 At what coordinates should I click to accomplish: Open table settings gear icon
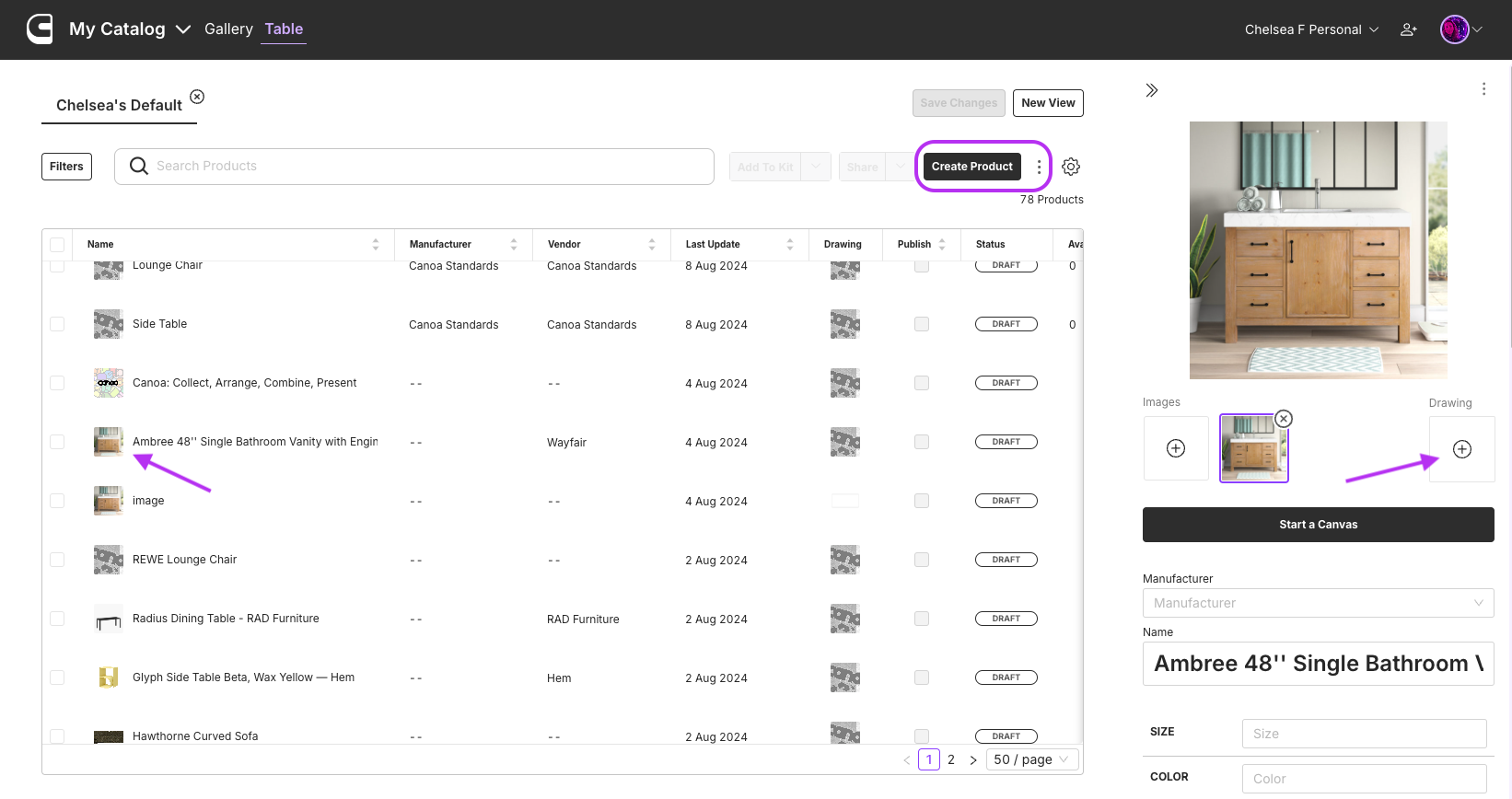[x=1070, y=167]
